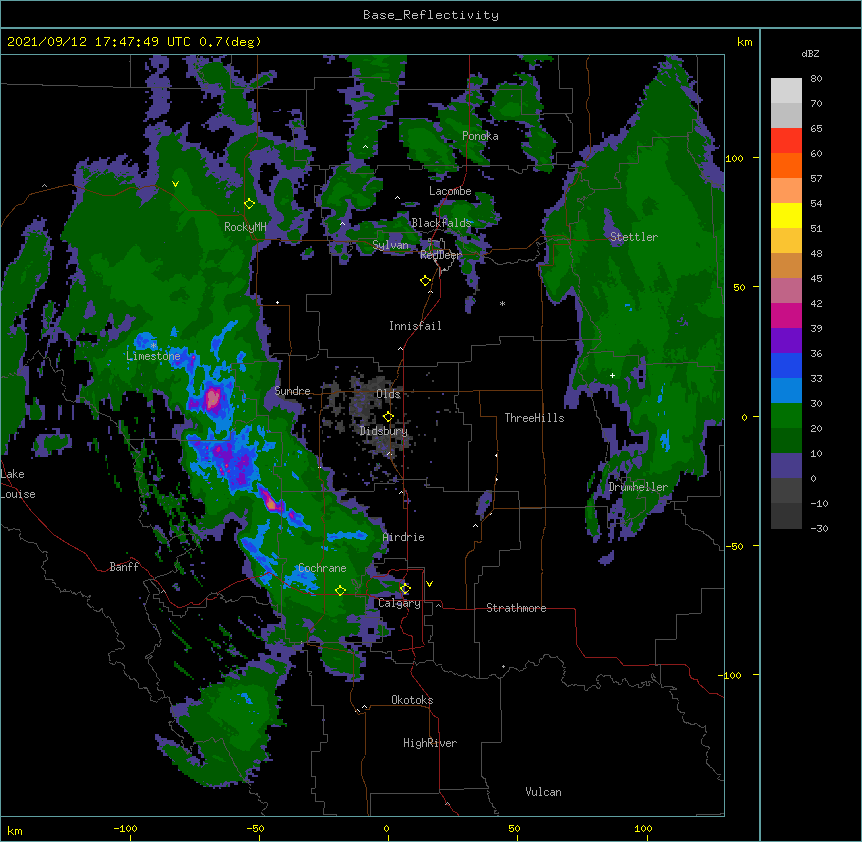This screenshot has width=862, height=842.
Task: Click the 80 value on dBZ scale
Action: (816, 79)
